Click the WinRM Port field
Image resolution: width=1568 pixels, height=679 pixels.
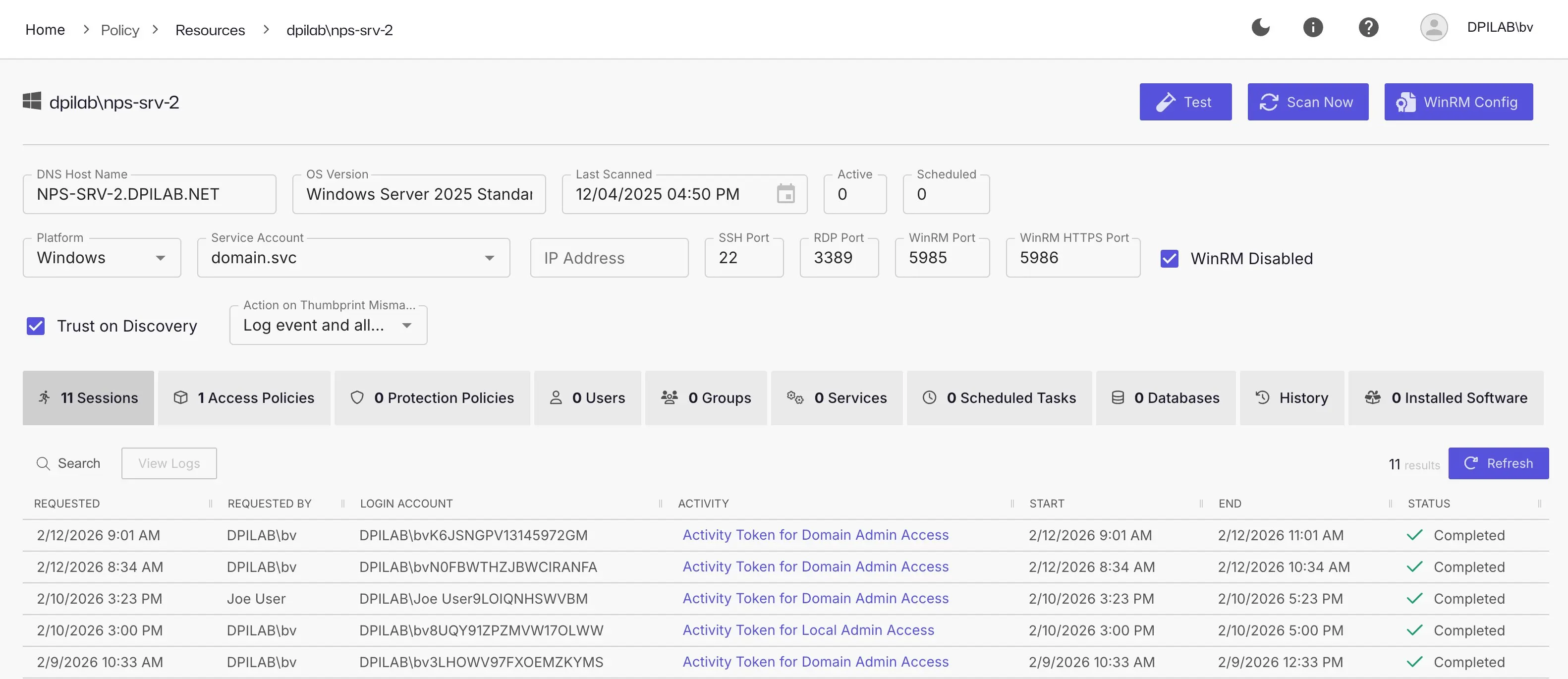click(x=942, y=258)
